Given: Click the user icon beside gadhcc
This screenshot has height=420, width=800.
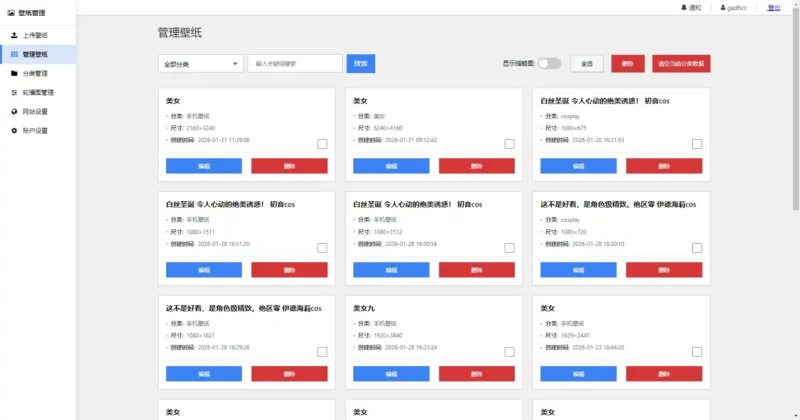Looking at the screenshot, I should coord(721,7).
